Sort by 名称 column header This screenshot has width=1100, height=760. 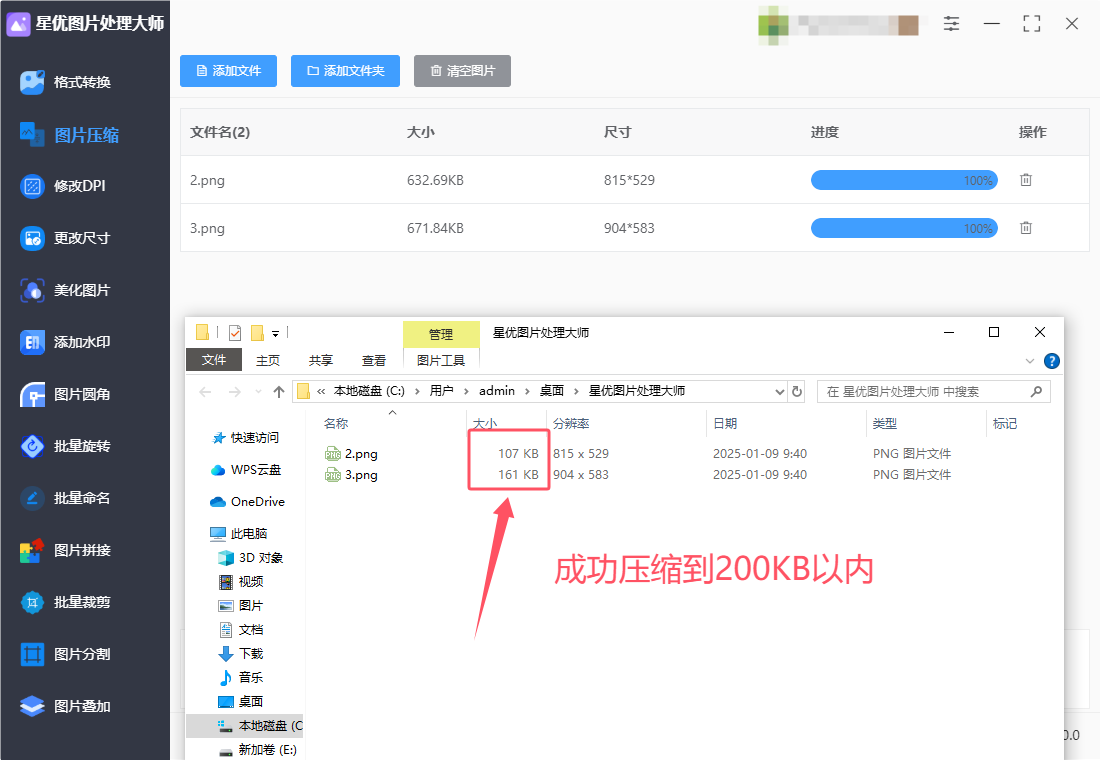tap(336, 423)
